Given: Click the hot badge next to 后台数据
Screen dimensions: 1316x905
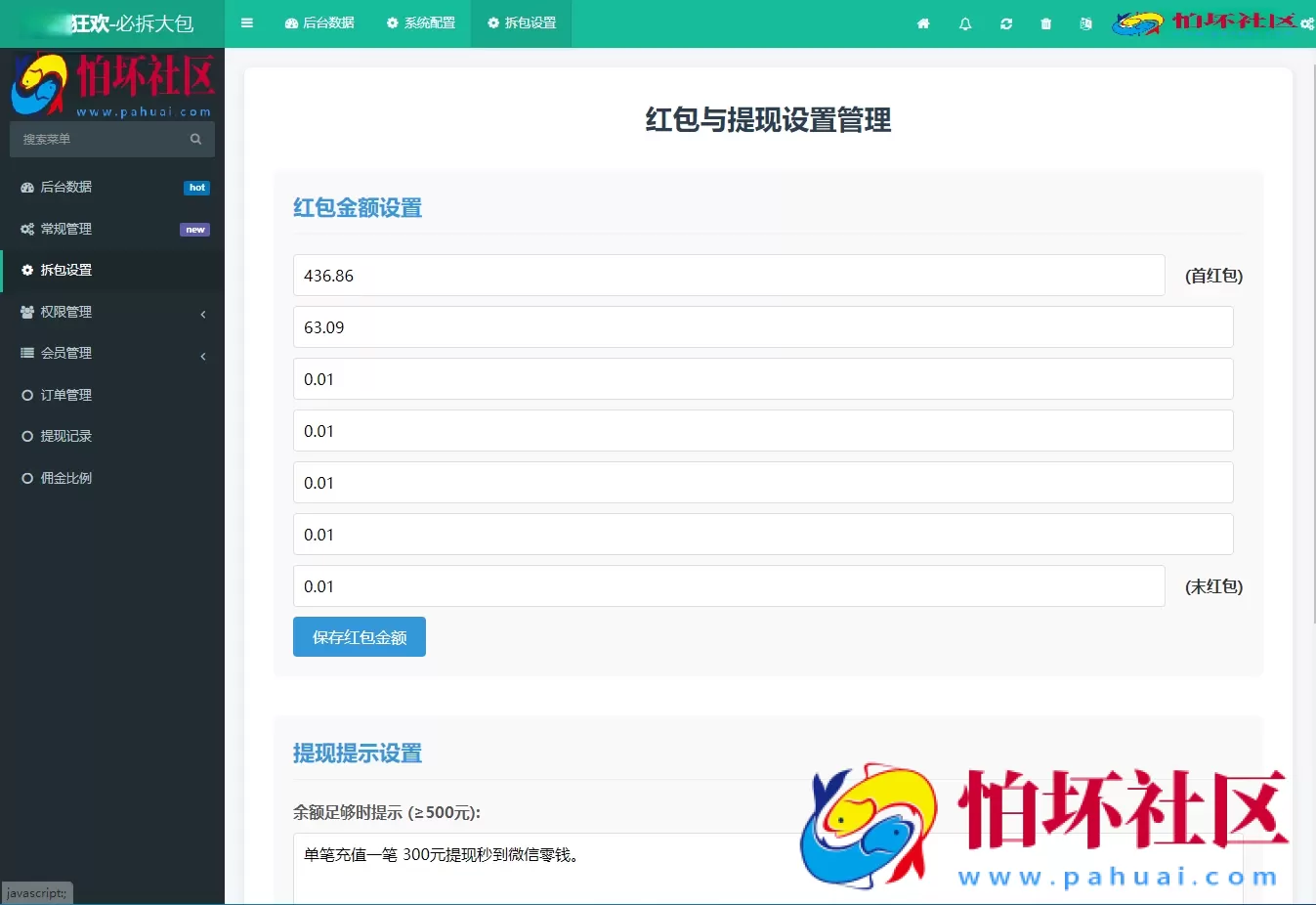Looking at the screenshot, I should [197, 187].
